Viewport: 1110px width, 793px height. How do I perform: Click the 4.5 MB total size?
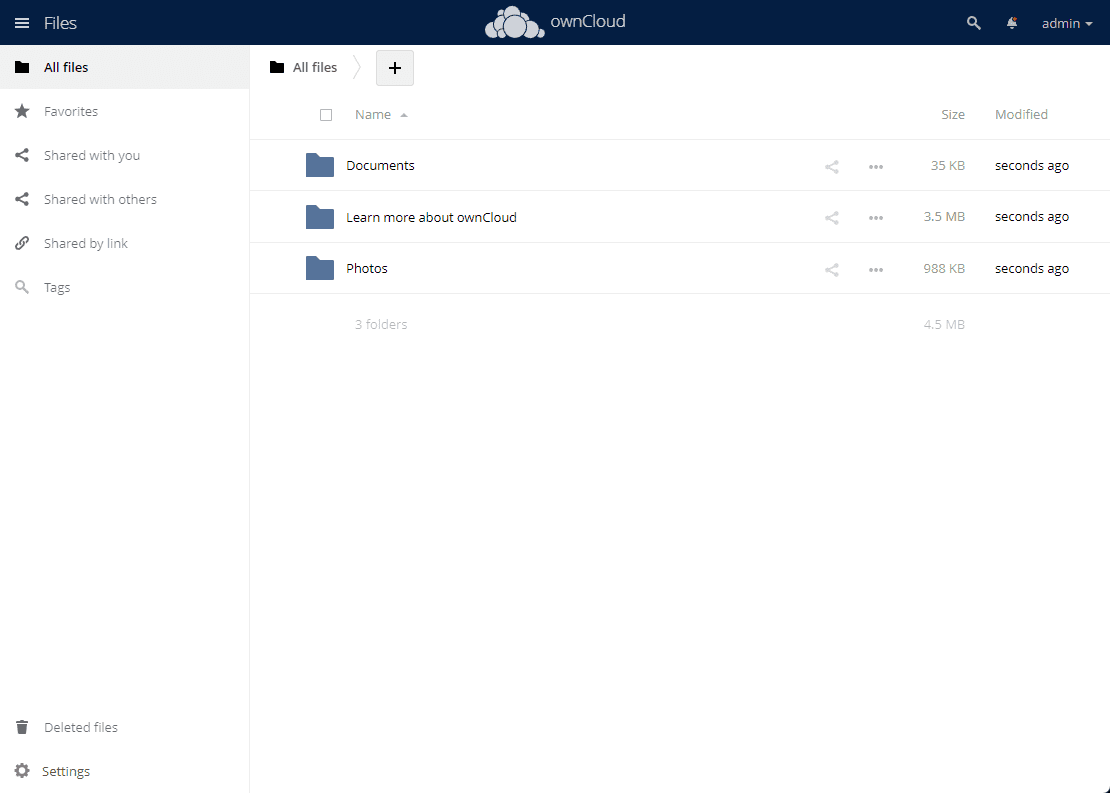pyautogui.click(x=944, y=324)
